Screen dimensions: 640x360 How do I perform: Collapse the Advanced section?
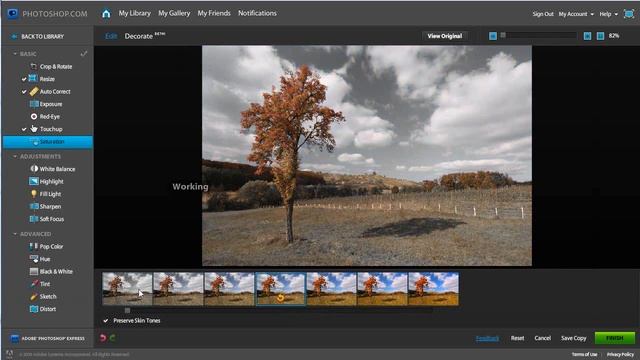click(15, 234)
